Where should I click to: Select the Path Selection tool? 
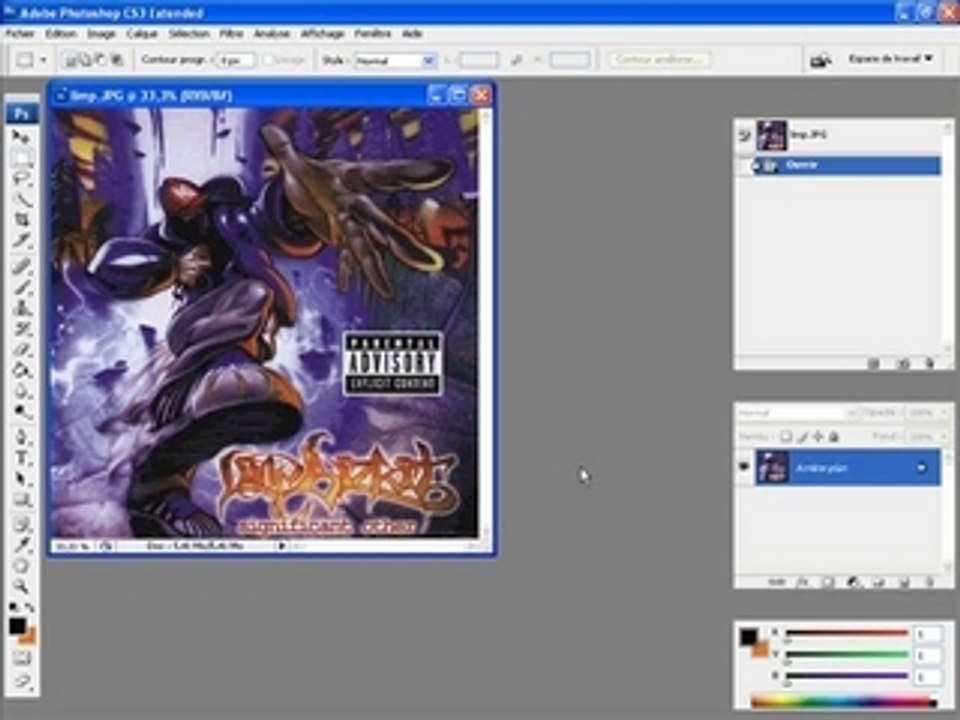tap(22, 479)
